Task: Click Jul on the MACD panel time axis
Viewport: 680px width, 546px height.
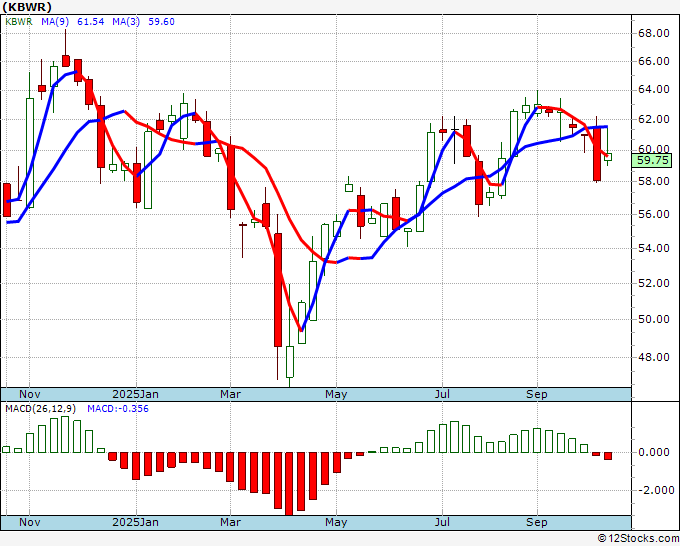Action: (x=442, y=522)
